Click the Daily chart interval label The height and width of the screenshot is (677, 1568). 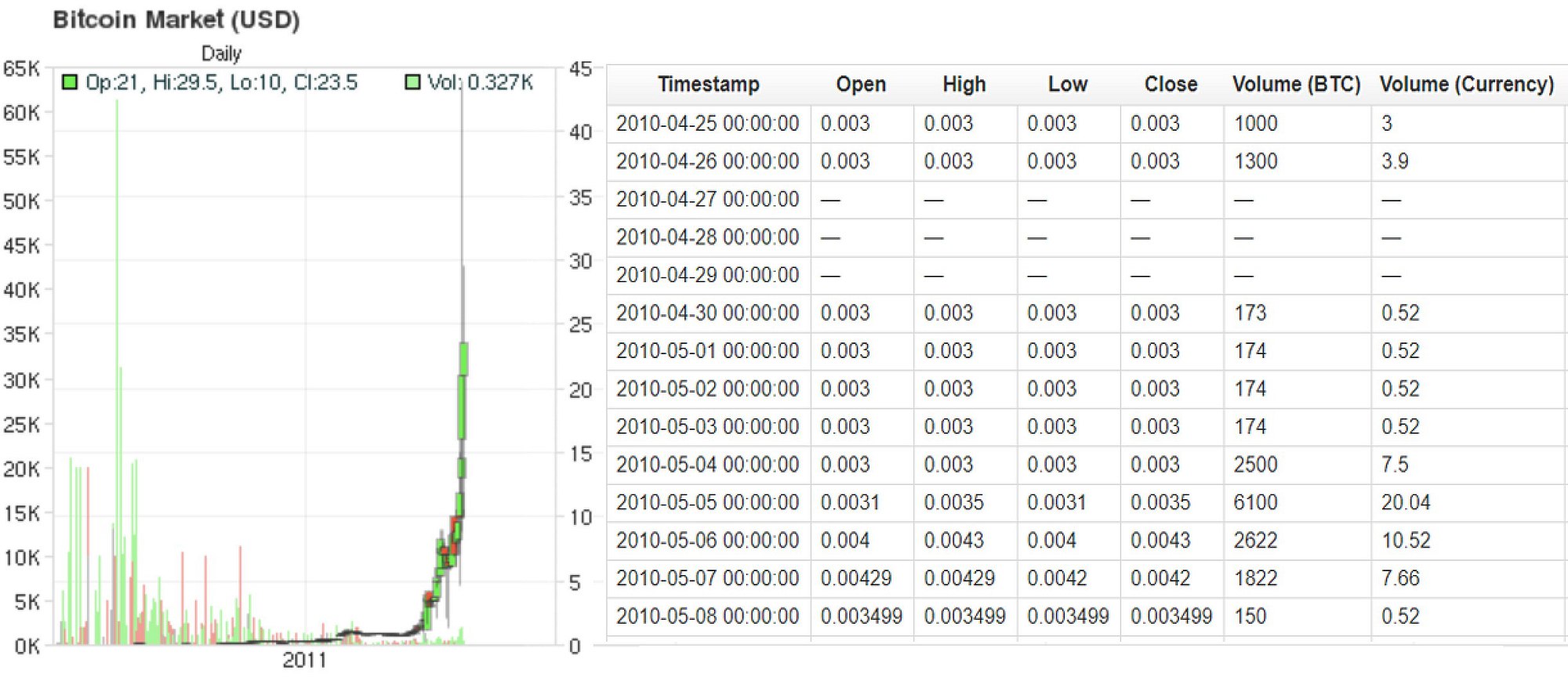pos(221,54)
